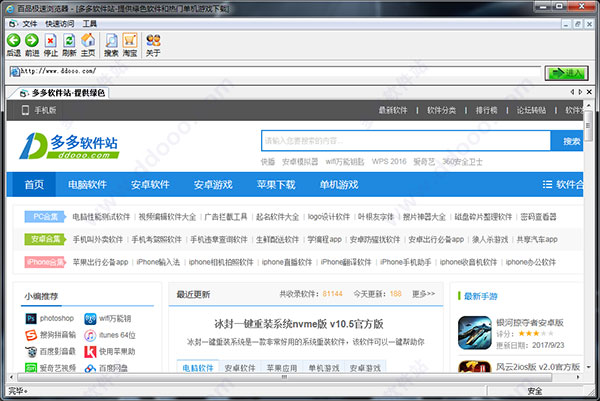The width and height of the screenshot is (600, 401).
Task: Open the Search (搜索) toolbar icon
Action: click(111, 41)
